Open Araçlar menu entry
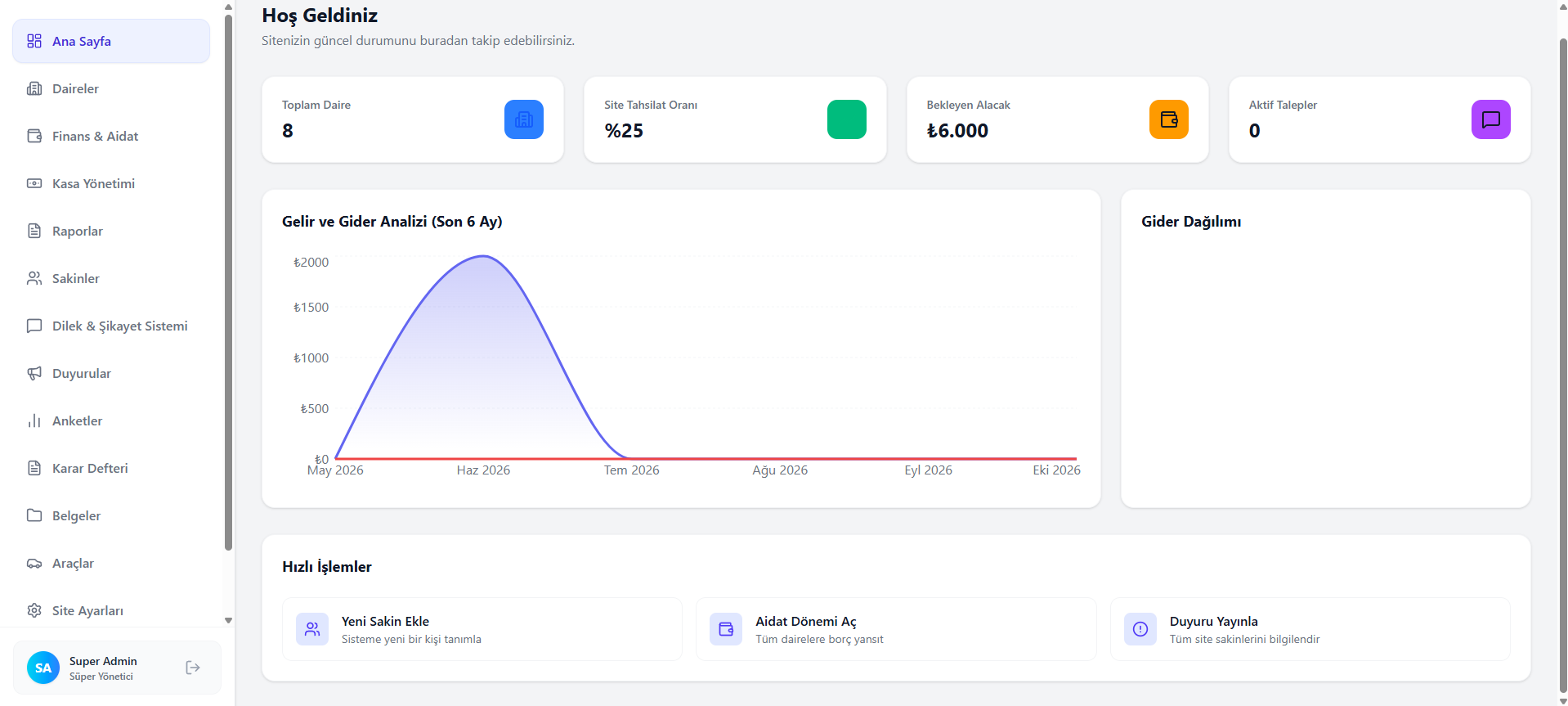The height and width of the screenshot is (706, 1568). [111, 563]
